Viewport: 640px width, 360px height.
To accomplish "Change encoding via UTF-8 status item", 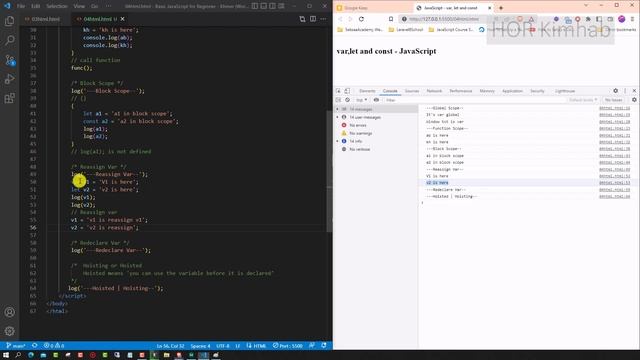I will pos(223,346).
